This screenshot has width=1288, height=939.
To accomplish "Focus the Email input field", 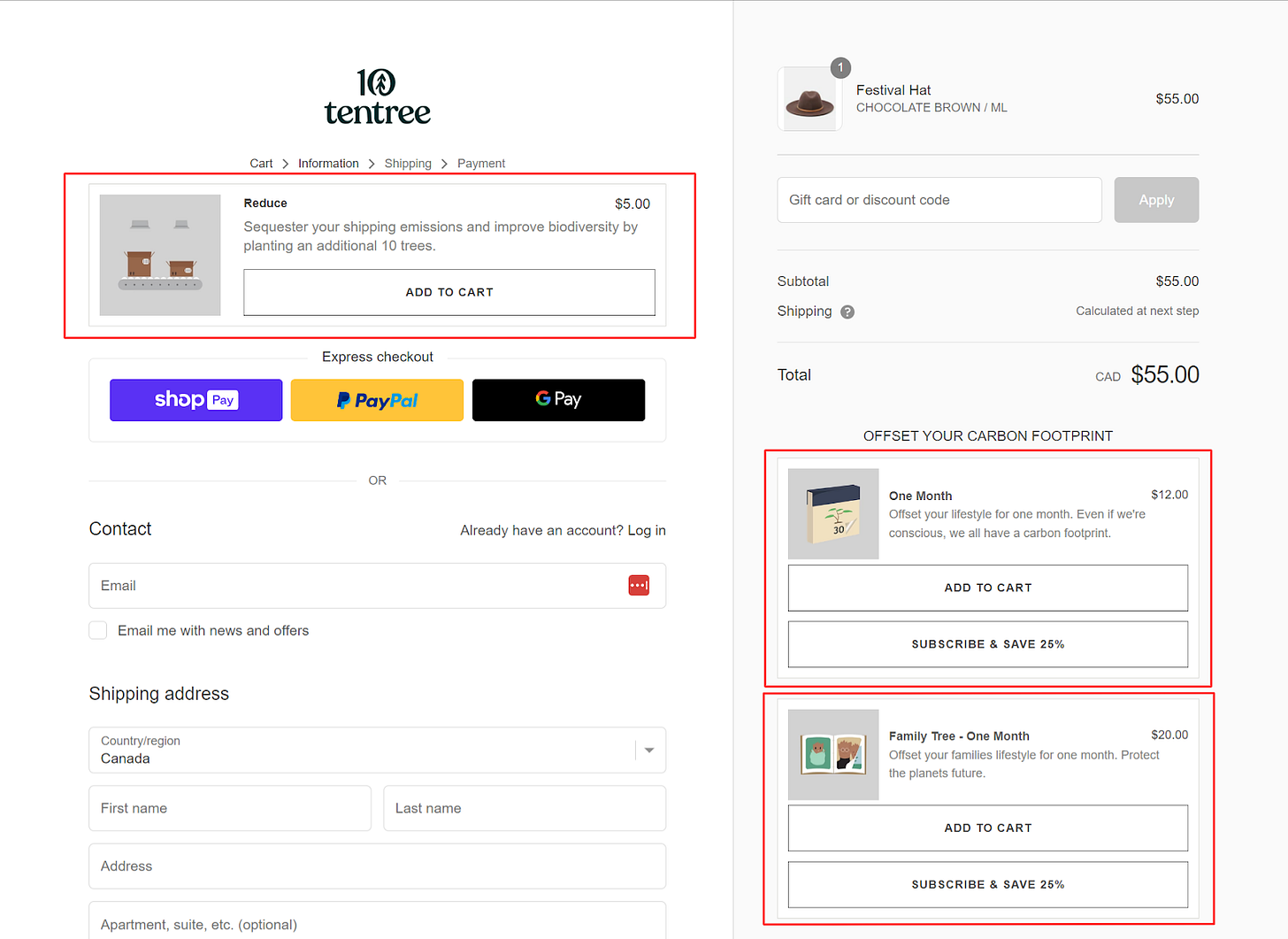I will click(x=378, y=586).
